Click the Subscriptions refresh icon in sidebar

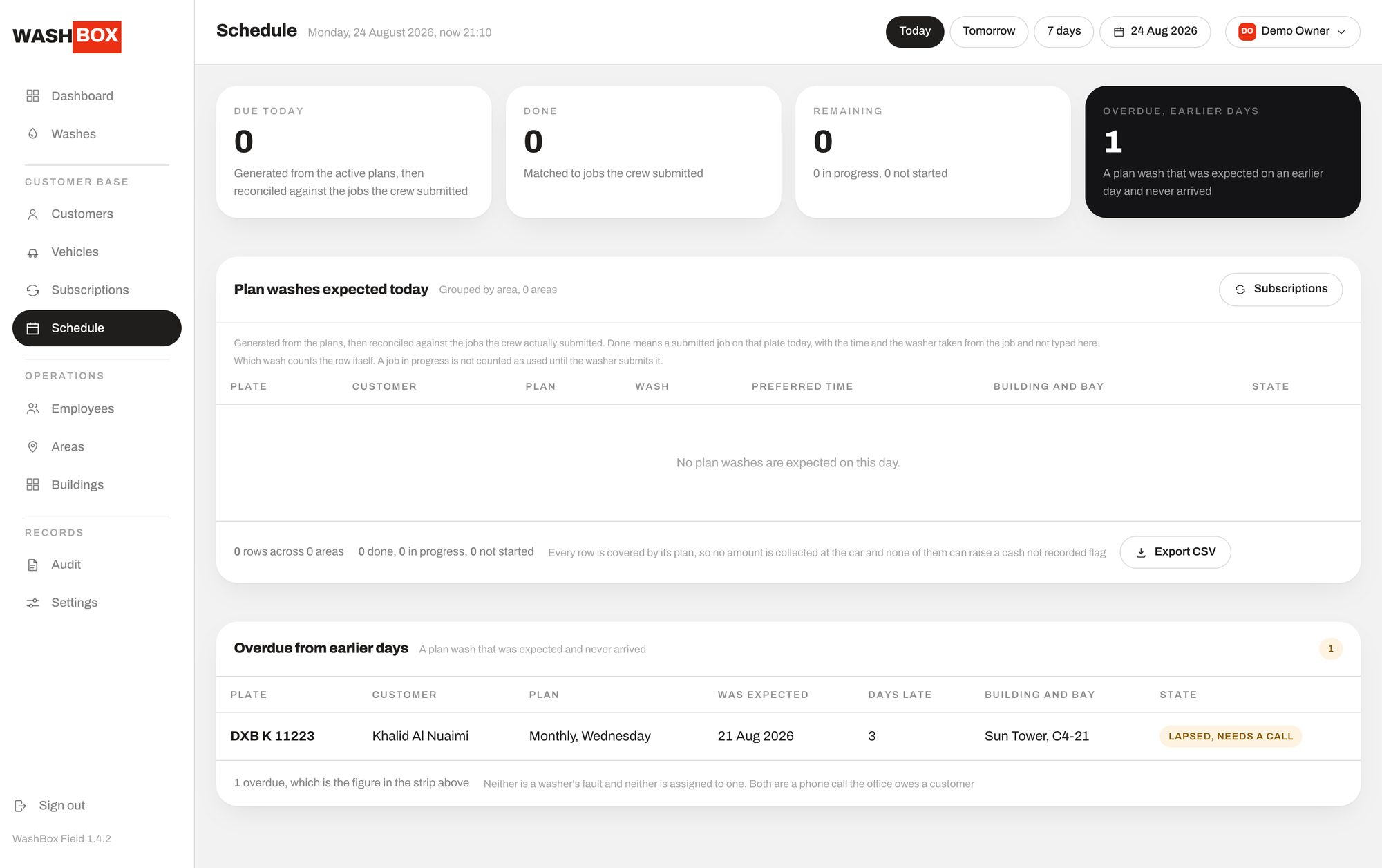pyautogui.click(x=32, y=290)
